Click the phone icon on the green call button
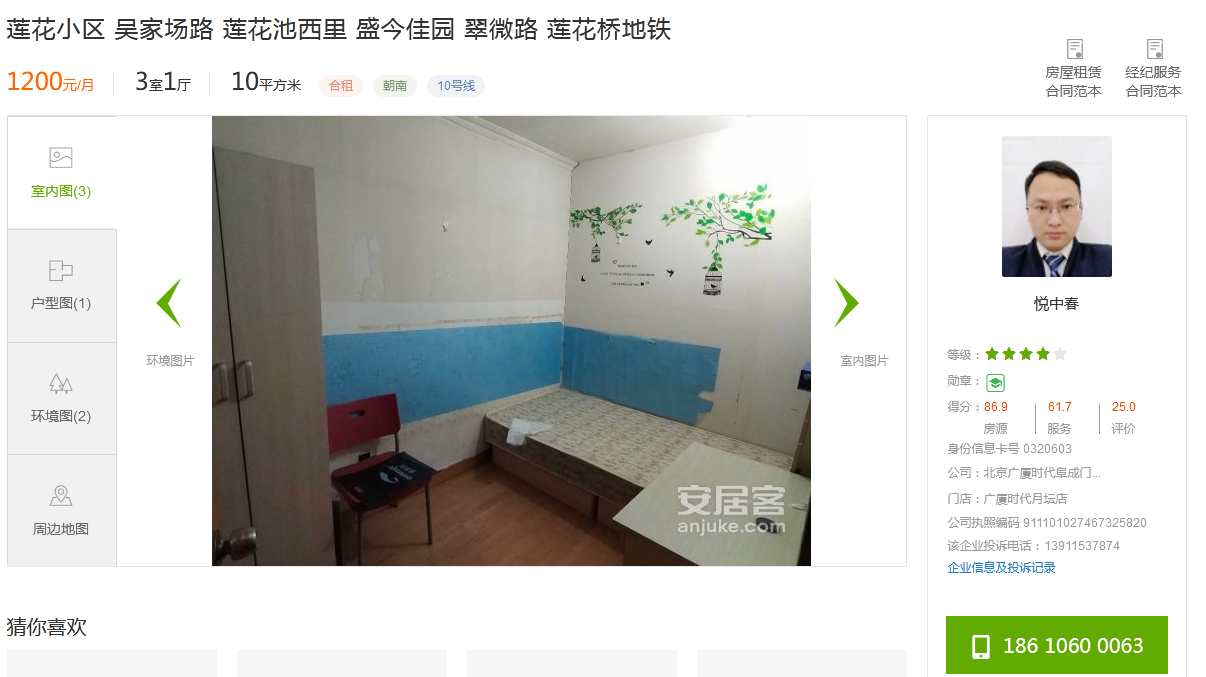Screen dimensions: 1206x677 click(982, 646)
